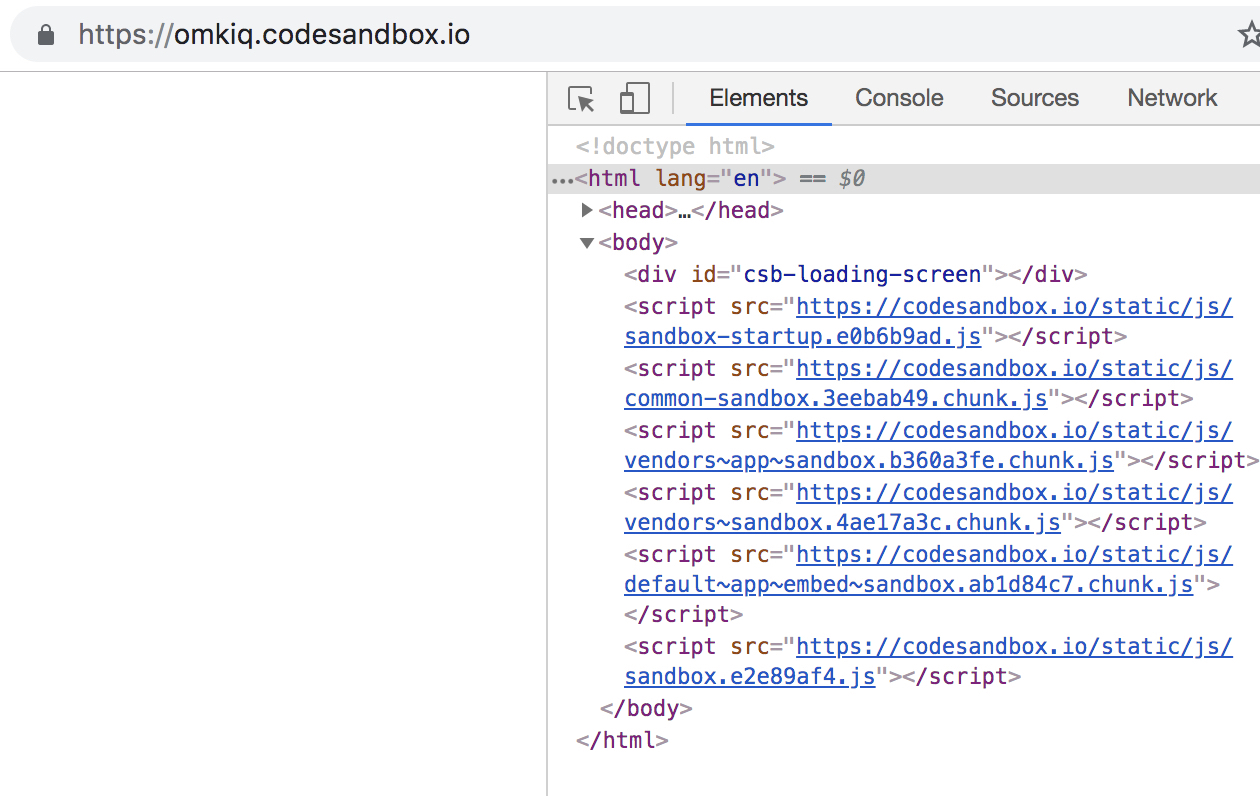
Task: Bookmark page with the star icon
Action: [x=1249, y=36]
